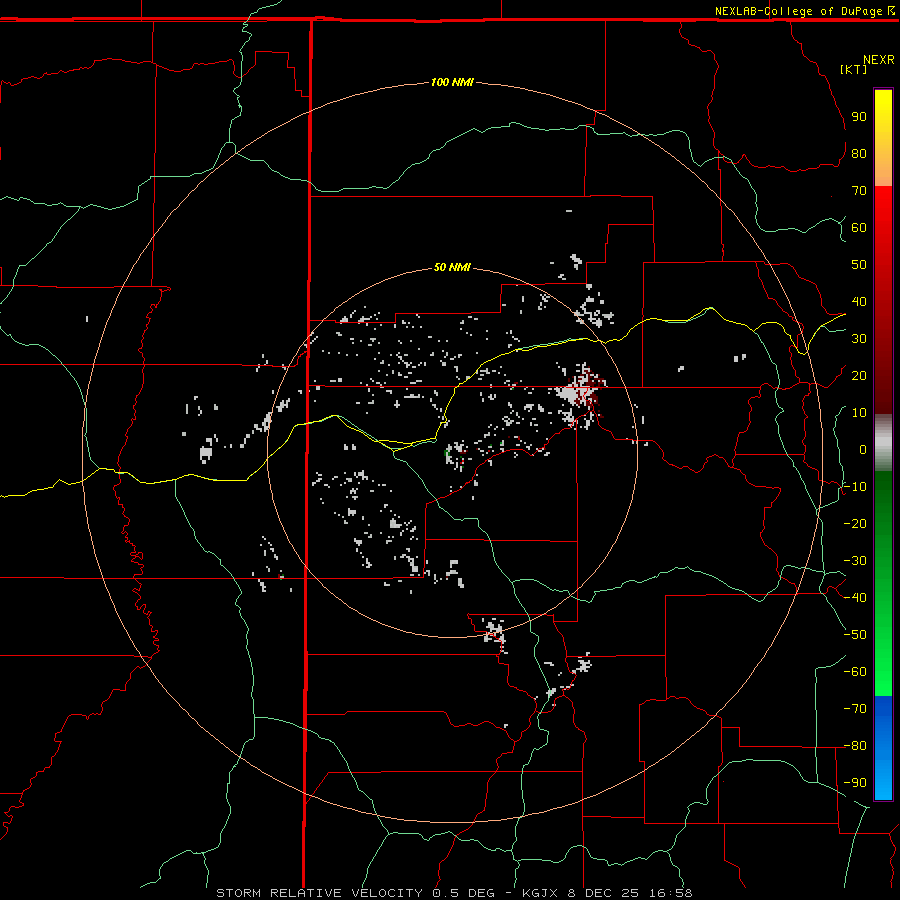Click the STORM RELATIVE VELOCITY product caption
This screenshot has width=900, height=900.
pyautogui.click(x=319, y=893)
